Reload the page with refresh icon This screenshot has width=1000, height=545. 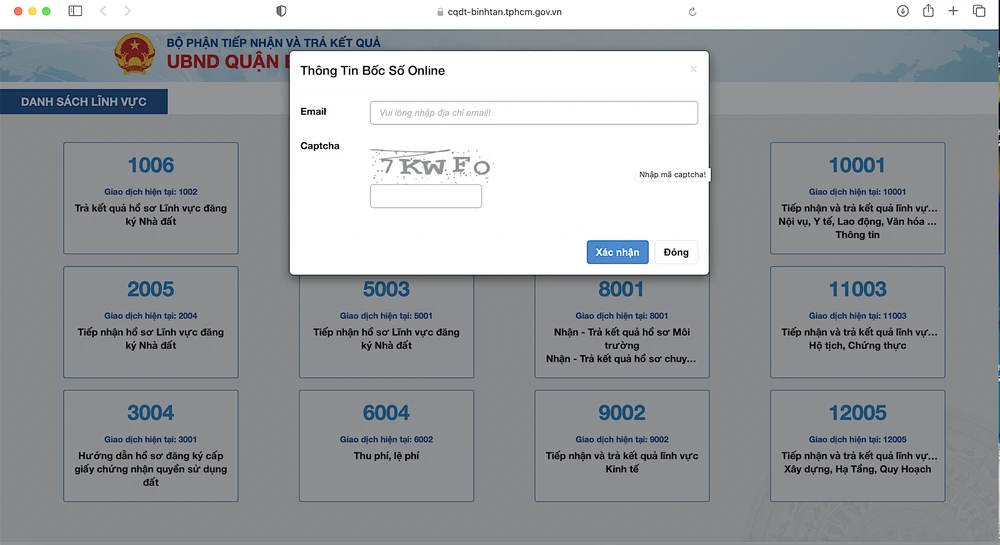coord(692,12)
